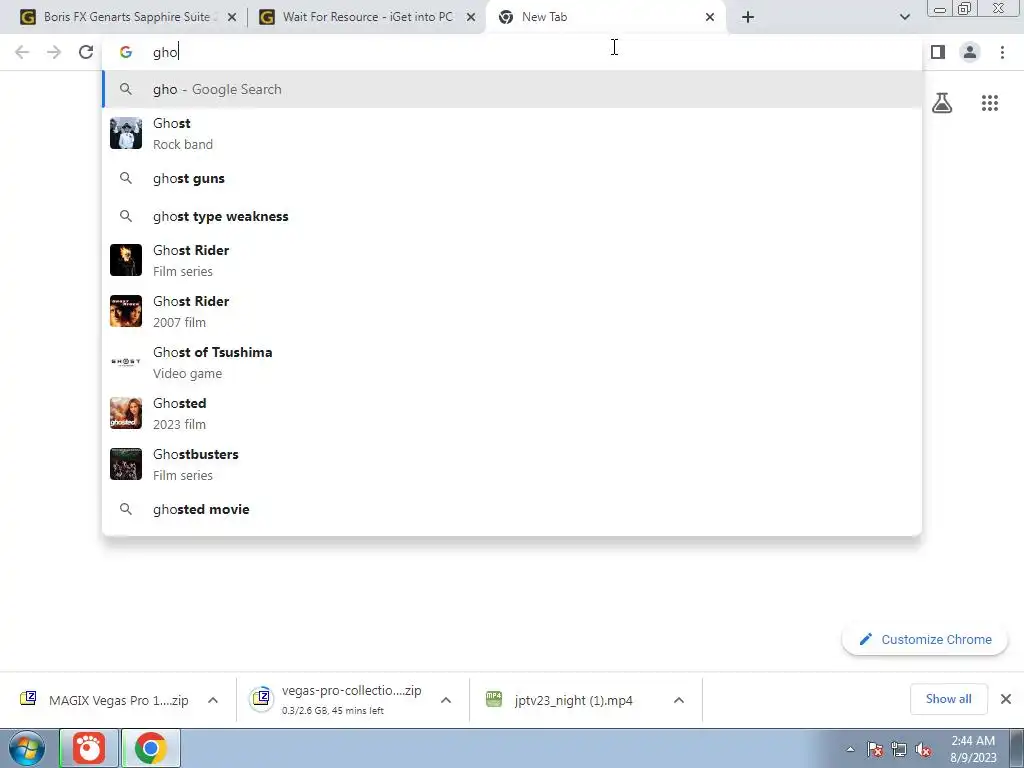Choose 'gho - Google Search' suggestion

point(512,89)
